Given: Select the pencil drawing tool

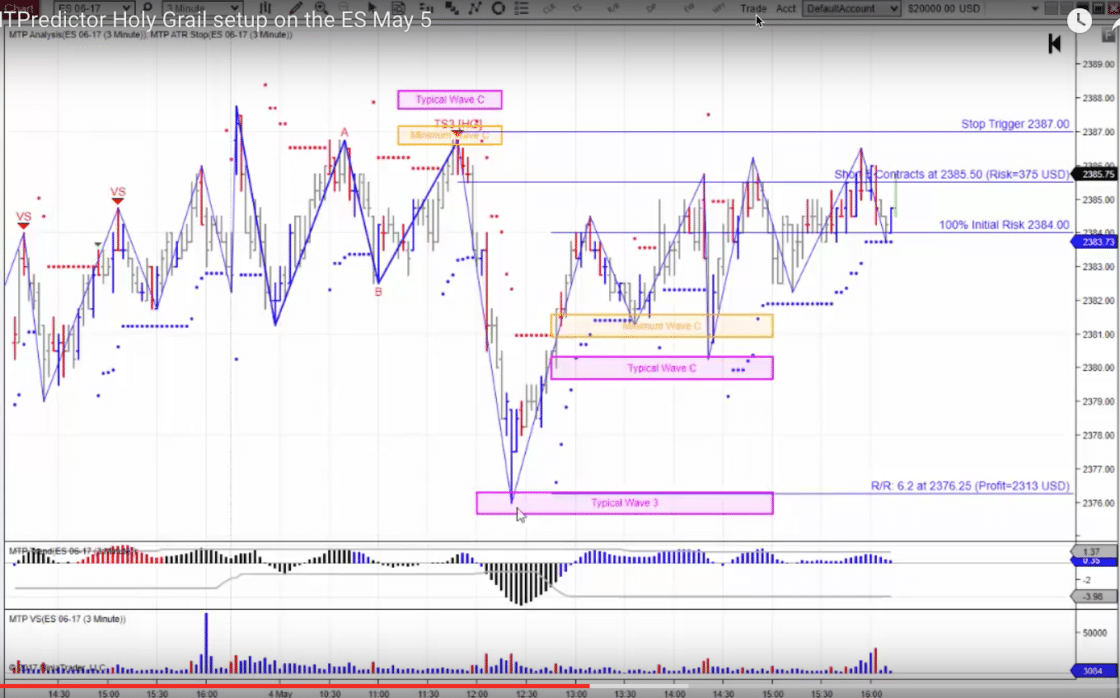Looking at the screenshot, I should [296, 8].
